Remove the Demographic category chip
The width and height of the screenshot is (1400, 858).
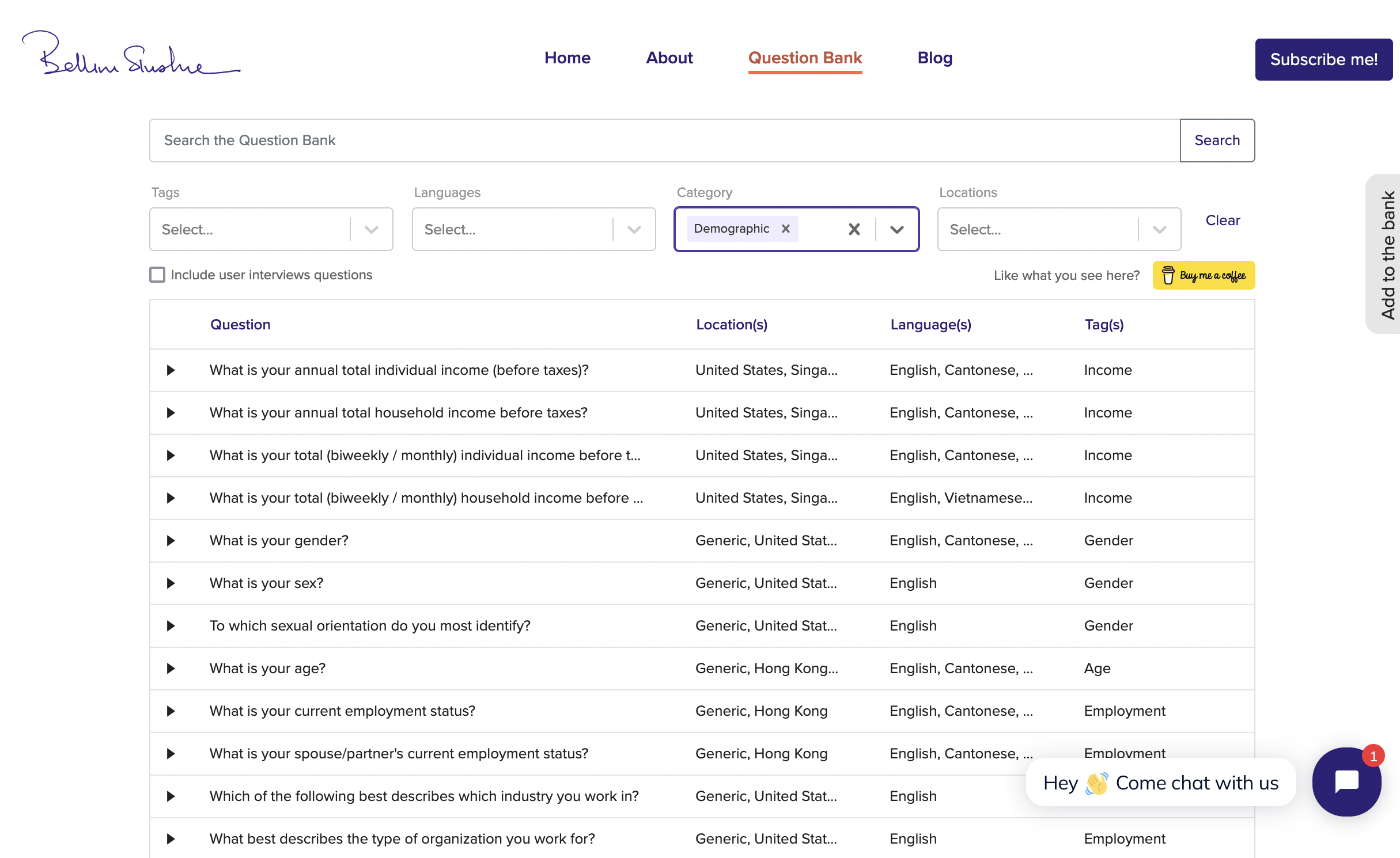coord(785,229)
